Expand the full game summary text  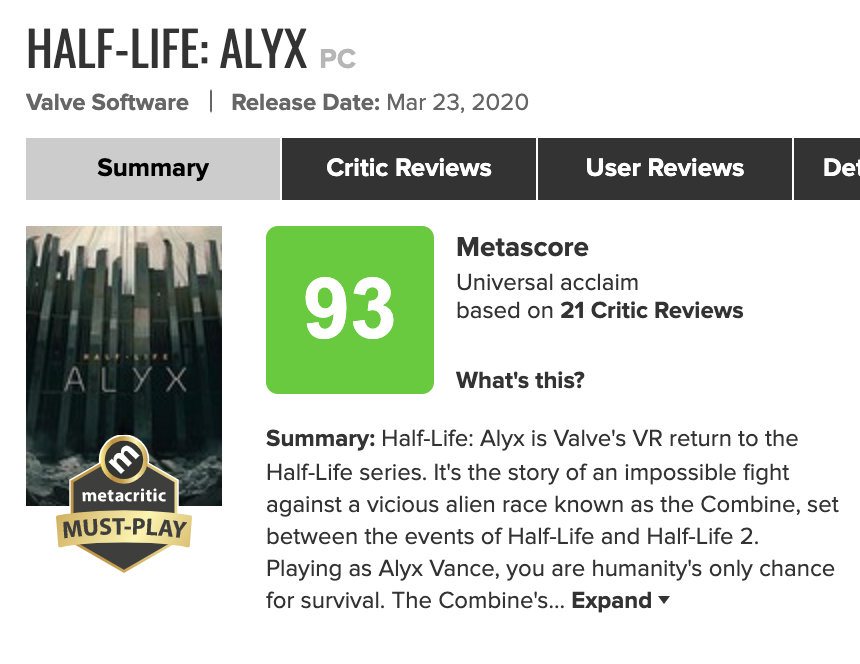[x=611, y=600]
